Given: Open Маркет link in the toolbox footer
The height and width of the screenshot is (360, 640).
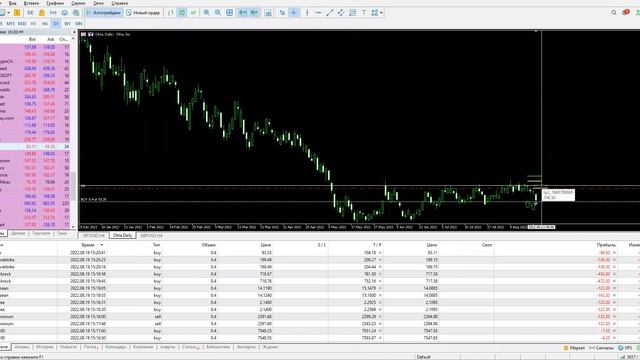Looking at the screenshot, I should click(x=574, y=348).
